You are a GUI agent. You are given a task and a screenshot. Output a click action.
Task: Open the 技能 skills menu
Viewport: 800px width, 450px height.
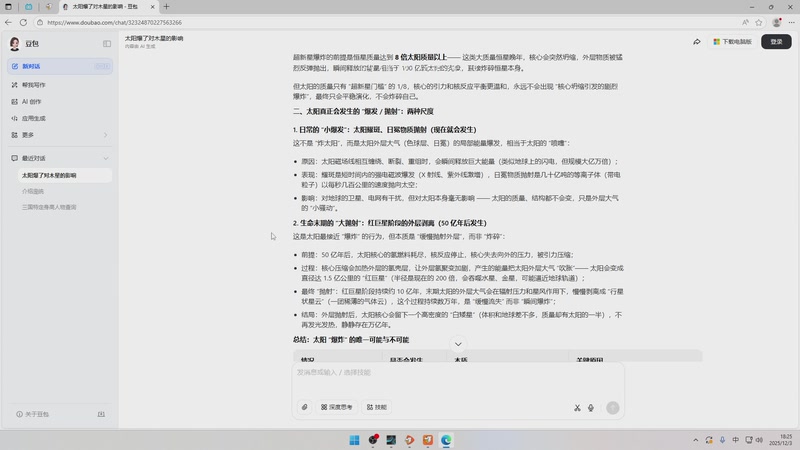pyautogui.click(x=377, y=407)
